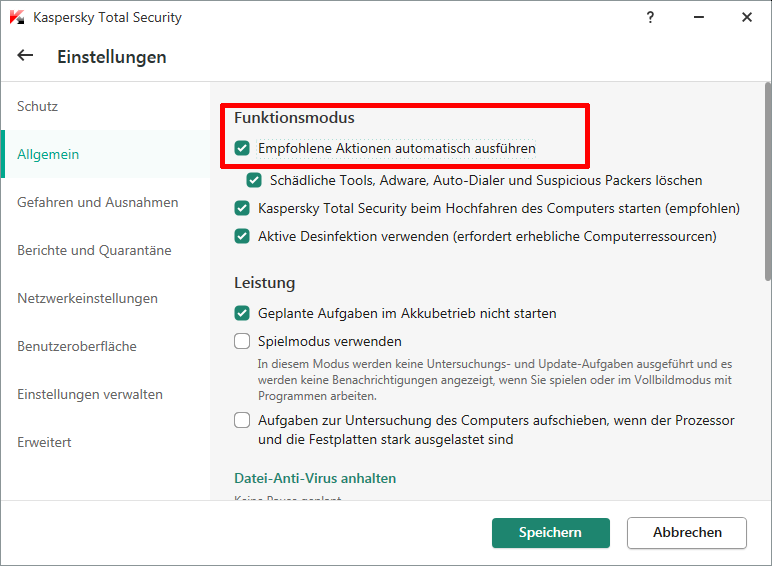This screenshot has height=566, width=772.
Task: Minimize the Kaspersky Total Security window
Action: pos(698,17)
